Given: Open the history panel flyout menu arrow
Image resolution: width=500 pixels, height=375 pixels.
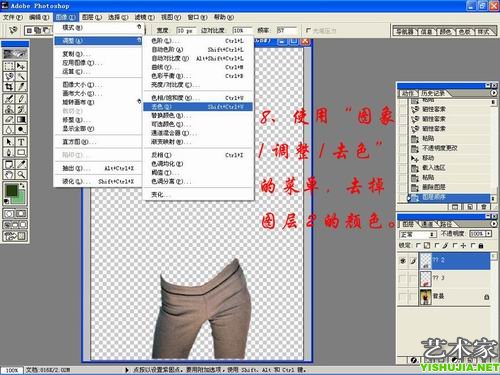Looking at the screenshot, I should tap(494, 93).
